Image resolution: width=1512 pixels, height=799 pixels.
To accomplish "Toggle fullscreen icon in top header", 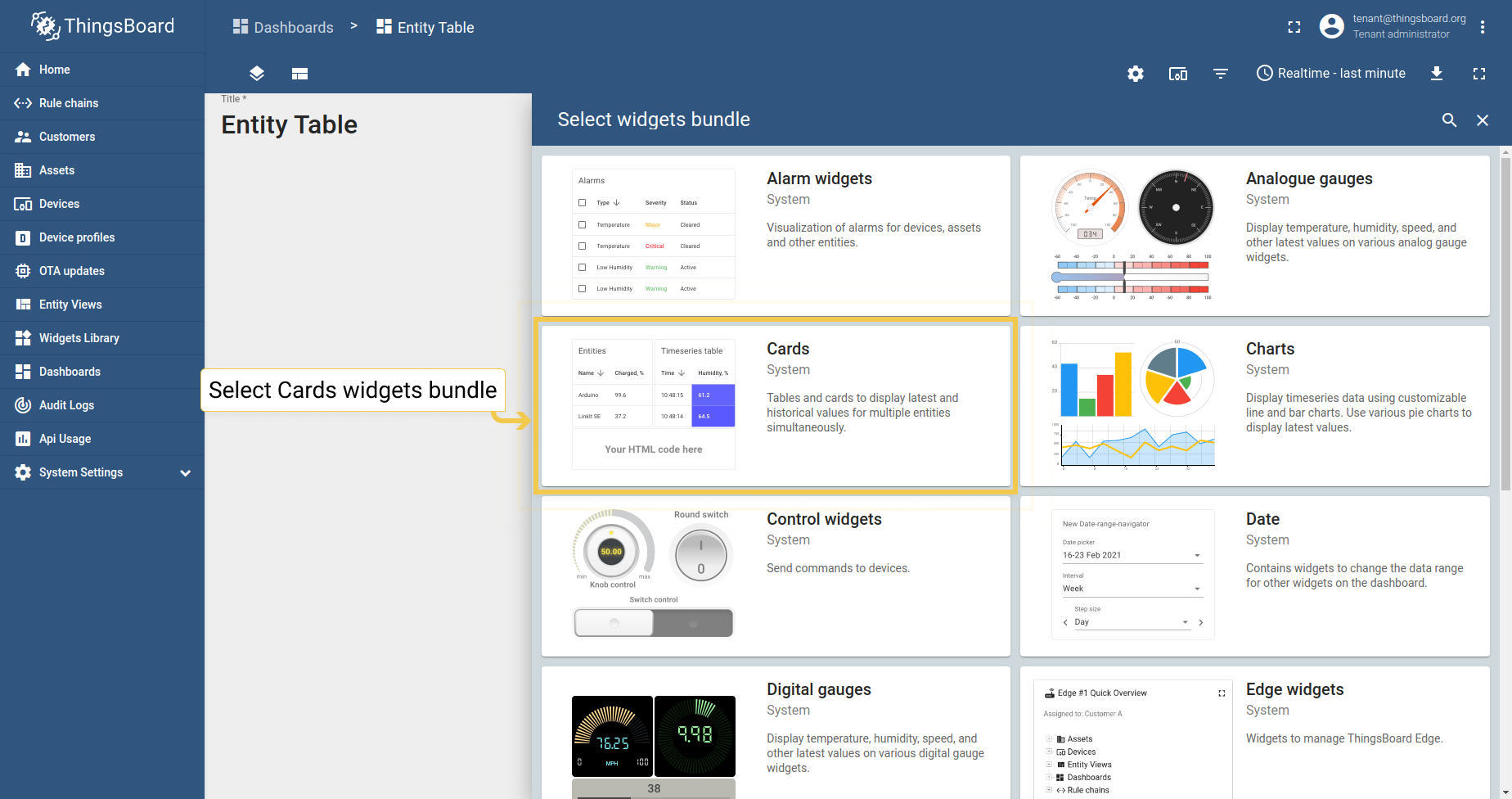I will pyautogui.click(x=1294, y=27).
